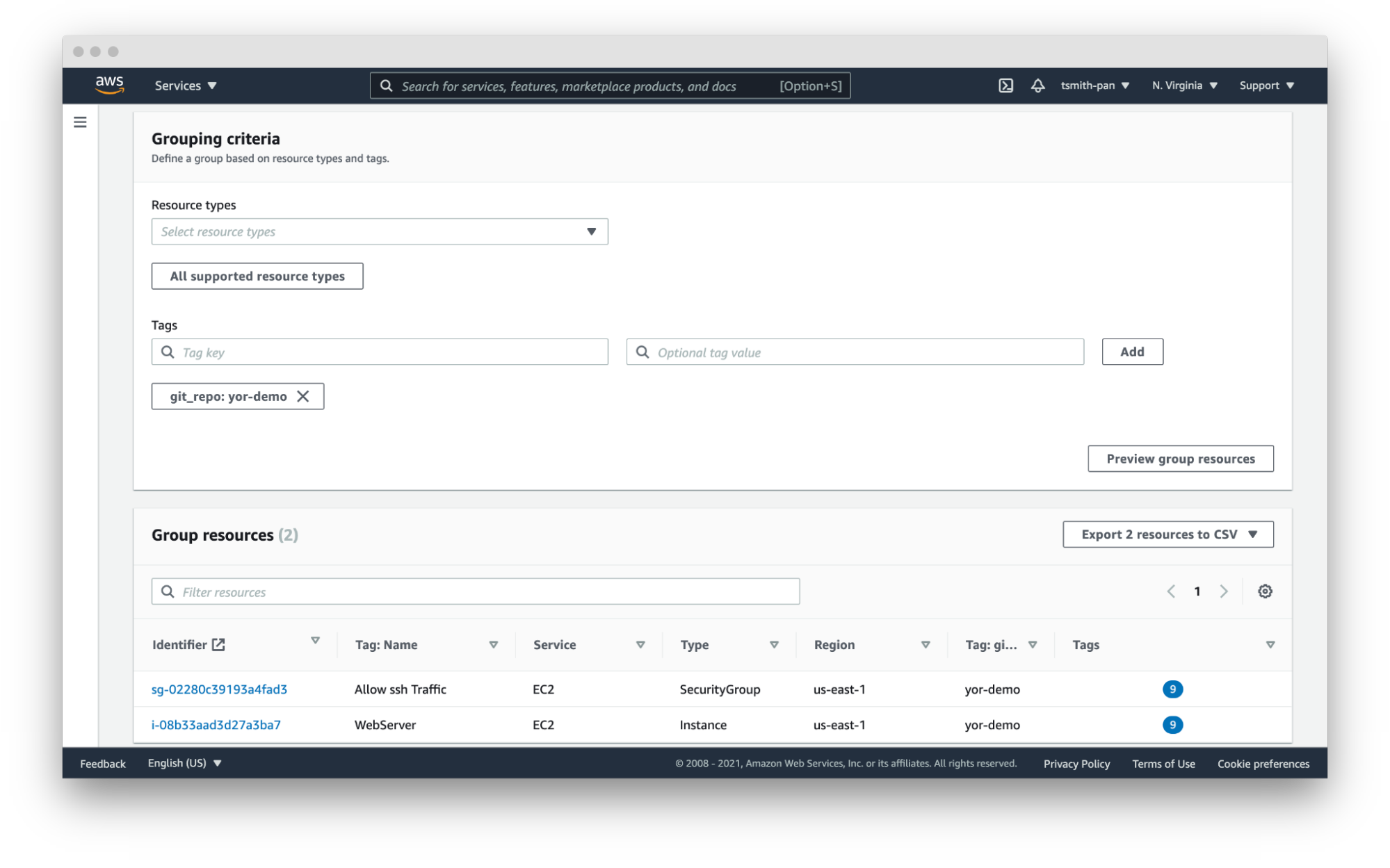Click the Identifier external link icon

218,644
